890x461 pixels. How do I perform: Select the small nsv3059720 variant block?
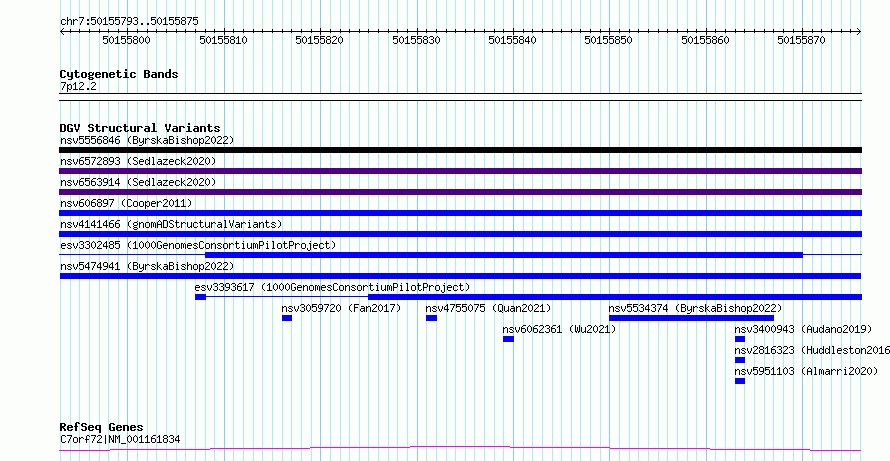pyautogui.click(x=287, y=318)
